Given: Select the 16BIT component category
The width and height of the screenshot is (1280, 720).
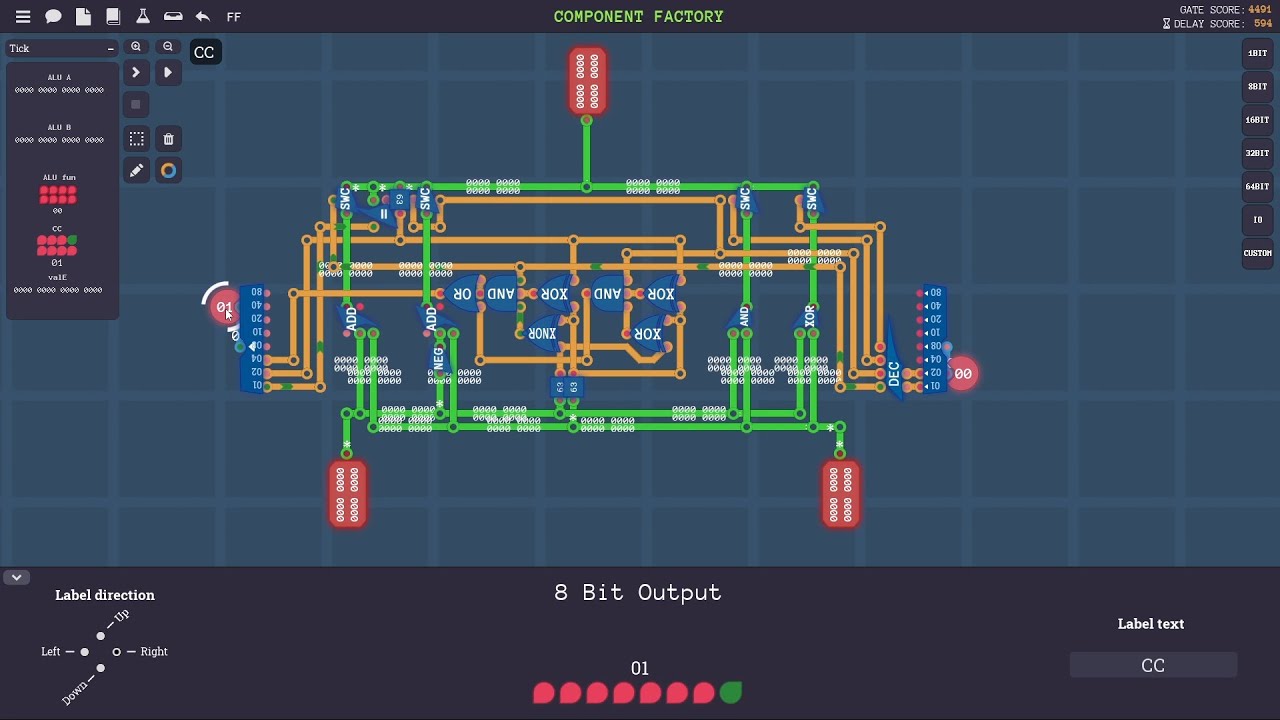Looking at the screenshot, I should pos(1257,120).
